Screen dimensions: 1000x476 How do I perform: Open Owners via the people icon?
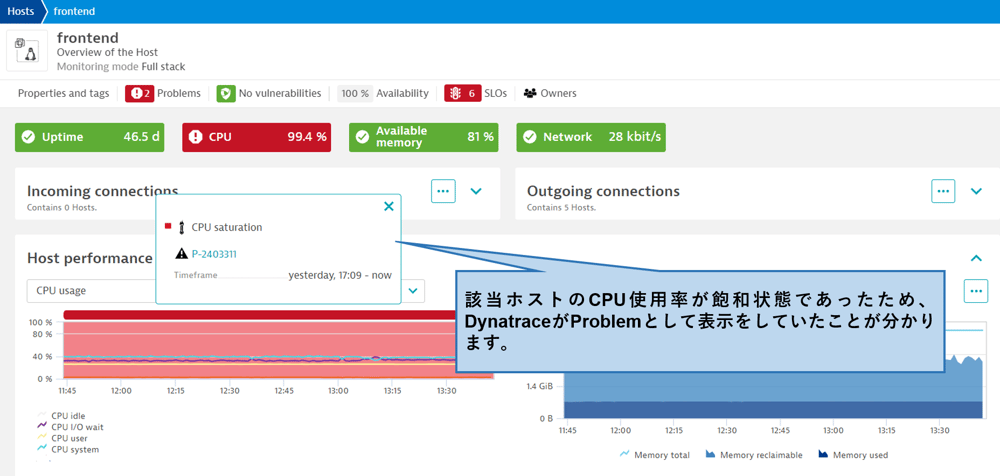click(x=530, y=93)
